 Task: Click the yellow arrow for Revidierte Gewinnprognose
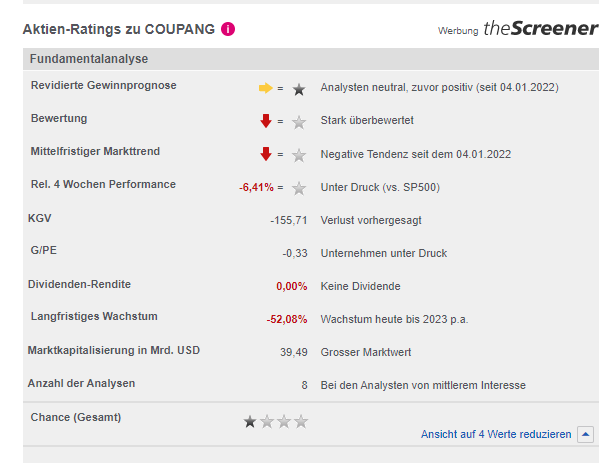(265, 88)
